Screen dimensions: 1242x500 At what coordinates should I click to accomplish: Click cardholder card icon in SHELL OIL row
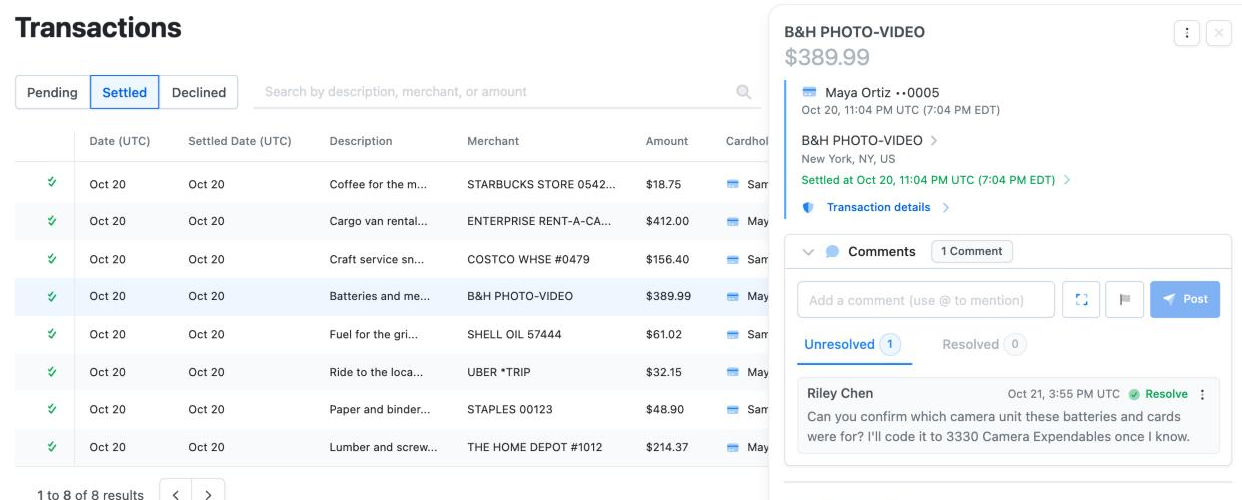(x=733, y=334)
